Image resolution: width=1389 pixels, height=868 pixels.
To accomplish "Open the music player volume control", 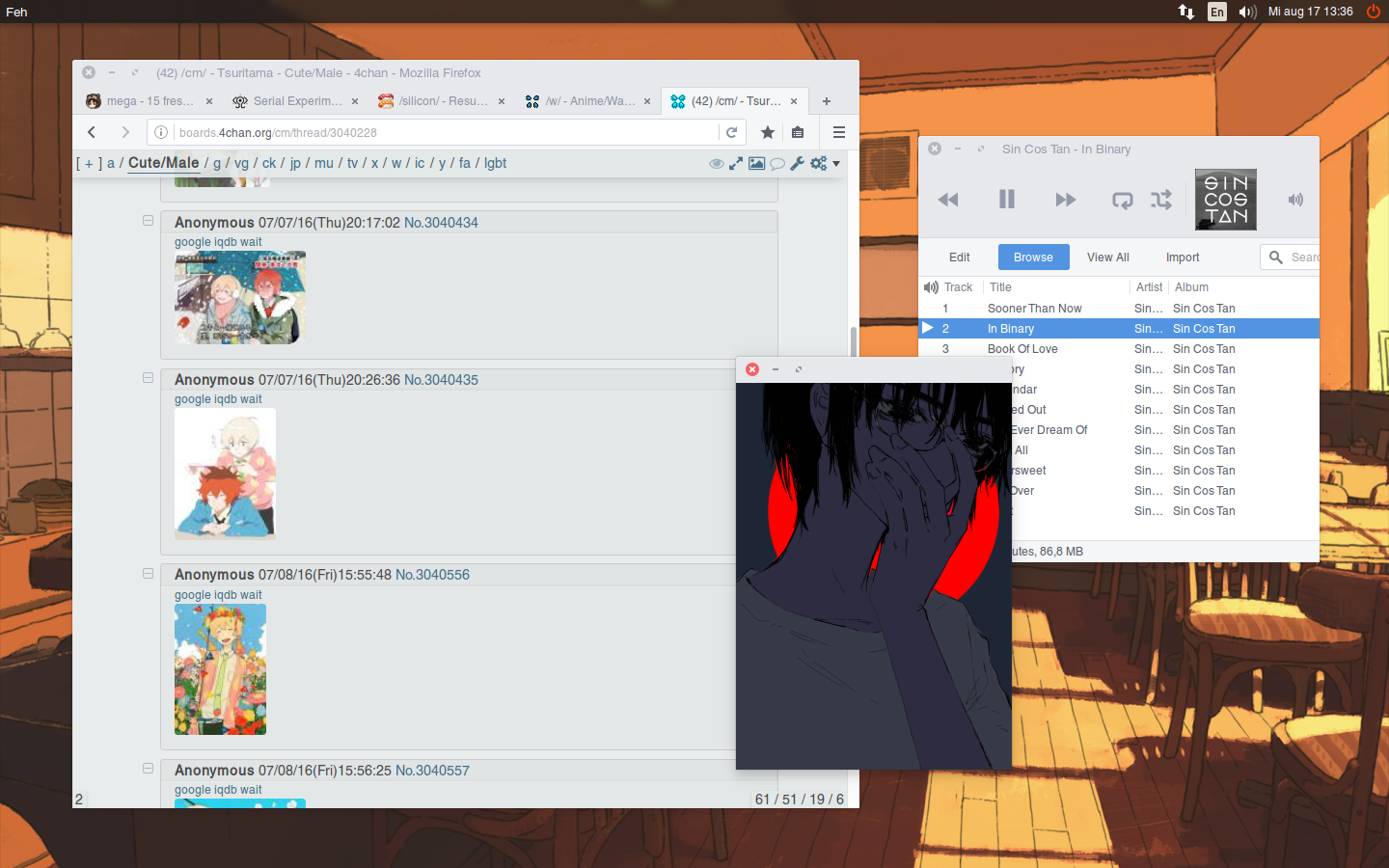I will point(1294,200).
